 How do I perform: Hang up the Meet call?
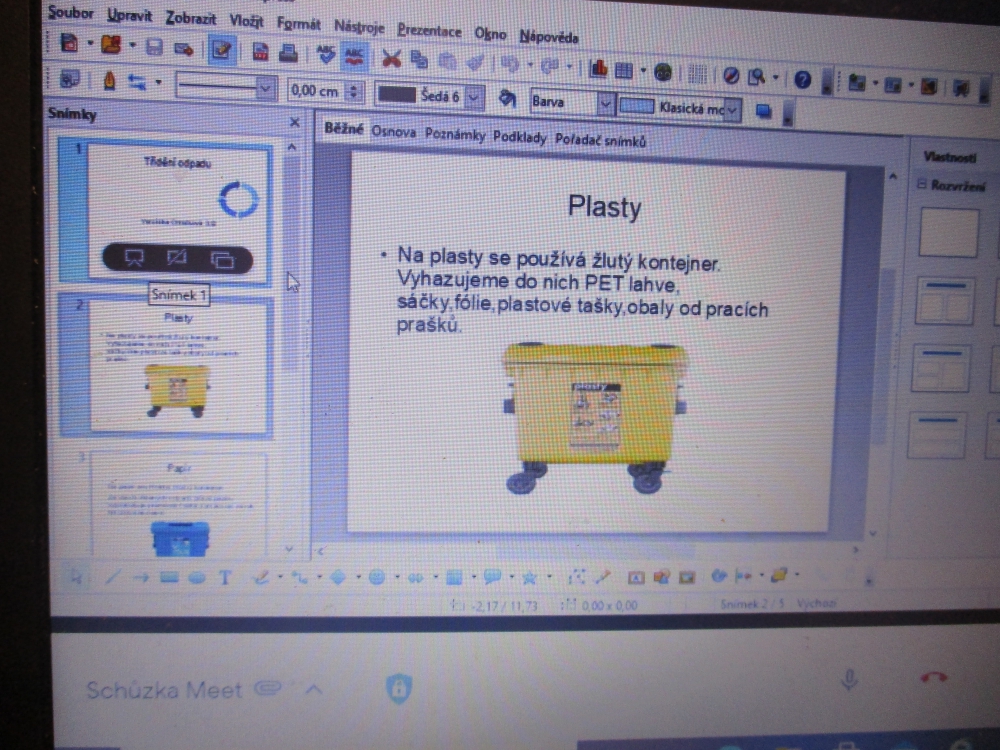coord(934,677)
